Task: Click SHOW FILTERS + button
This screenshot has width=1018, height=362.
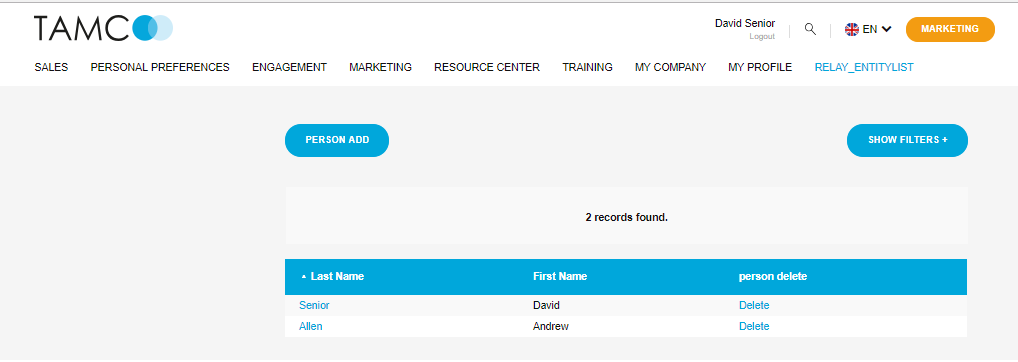Action: [x=907, y=140]
